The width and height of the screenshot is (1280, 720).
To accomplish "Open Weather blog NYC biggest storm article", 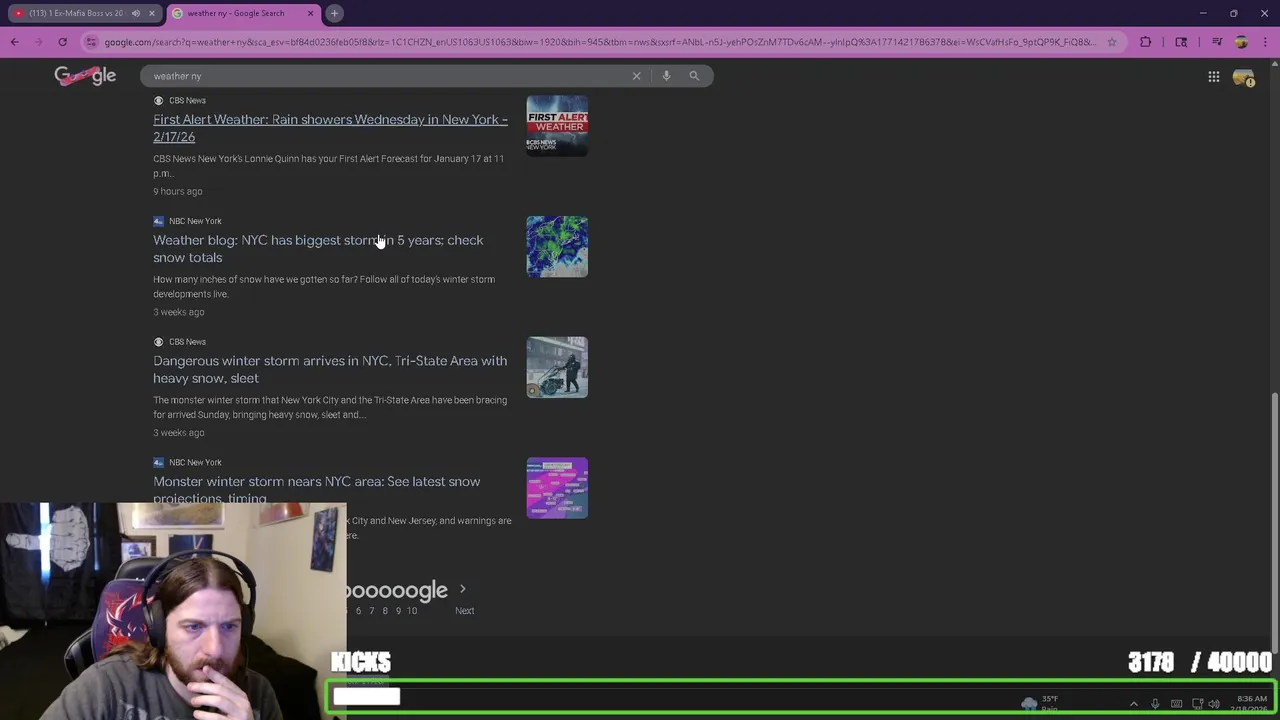I will point(318,248).
